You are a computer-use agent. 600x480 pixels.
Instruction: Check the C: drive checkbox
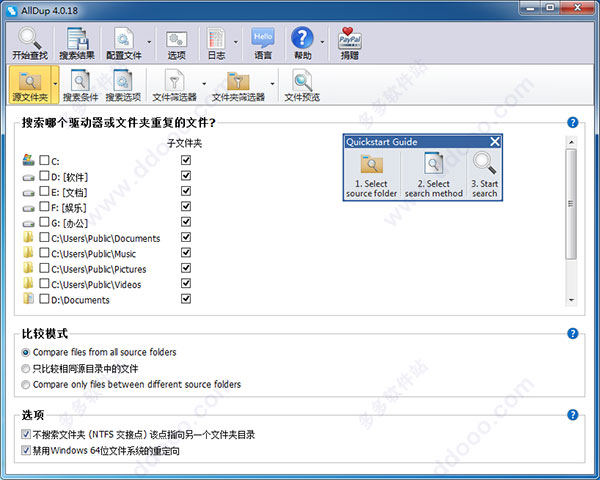pyautogui.click(x=44, y=160)
